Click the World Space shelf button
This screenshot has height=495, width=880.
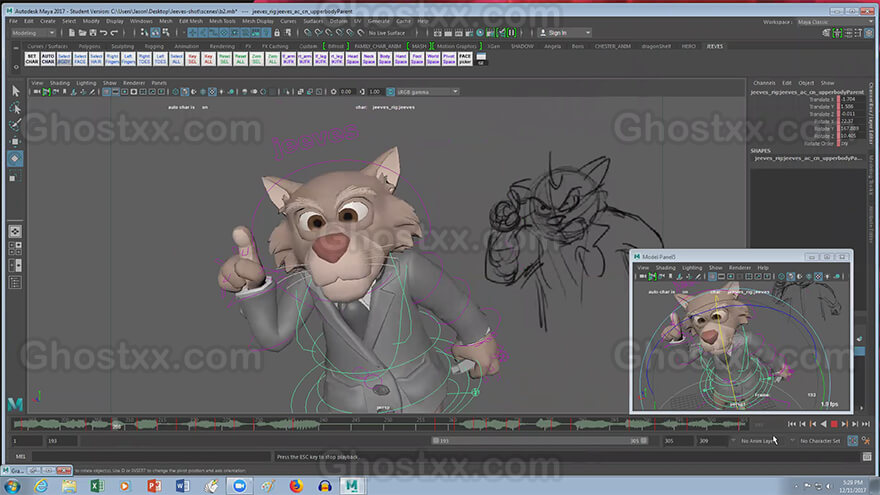click(x=433, y=58)
